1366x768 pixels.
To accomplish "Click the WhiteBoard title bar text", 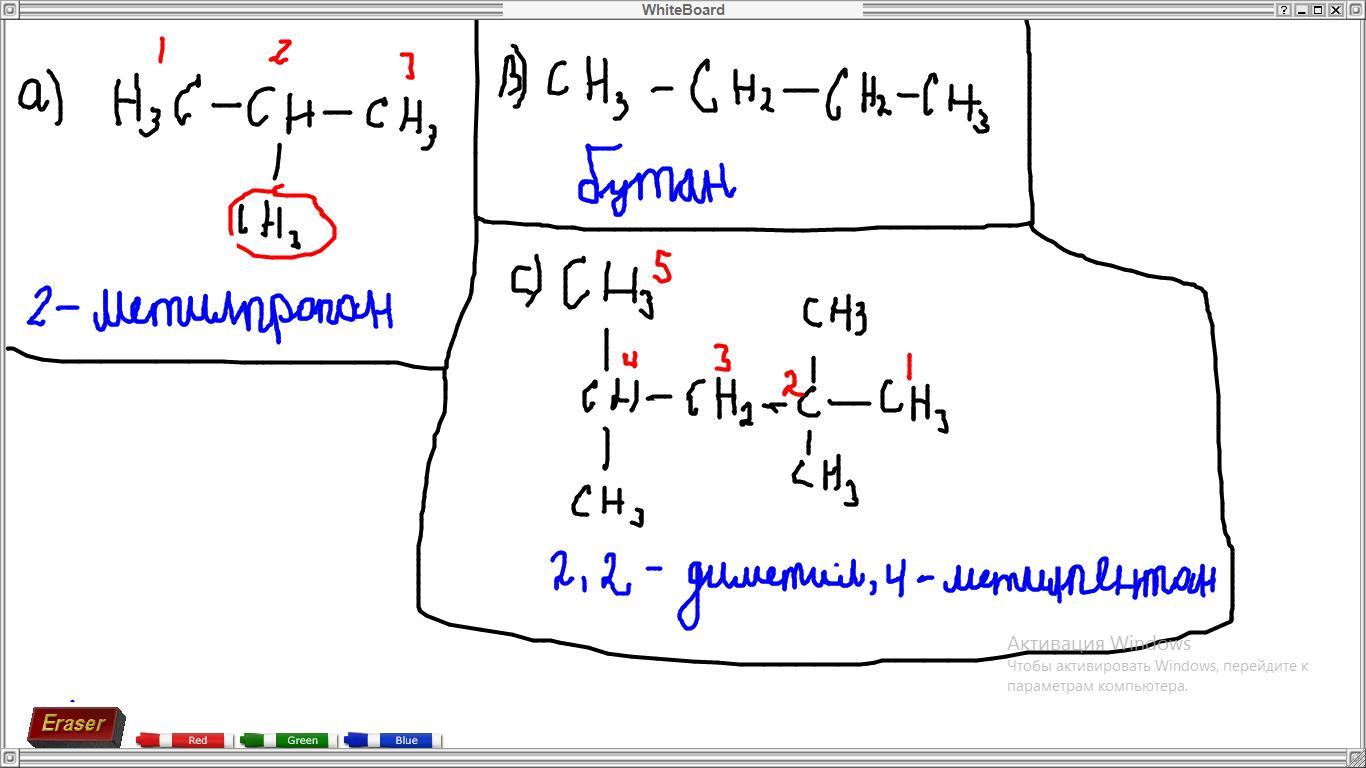I will point(683,10).
